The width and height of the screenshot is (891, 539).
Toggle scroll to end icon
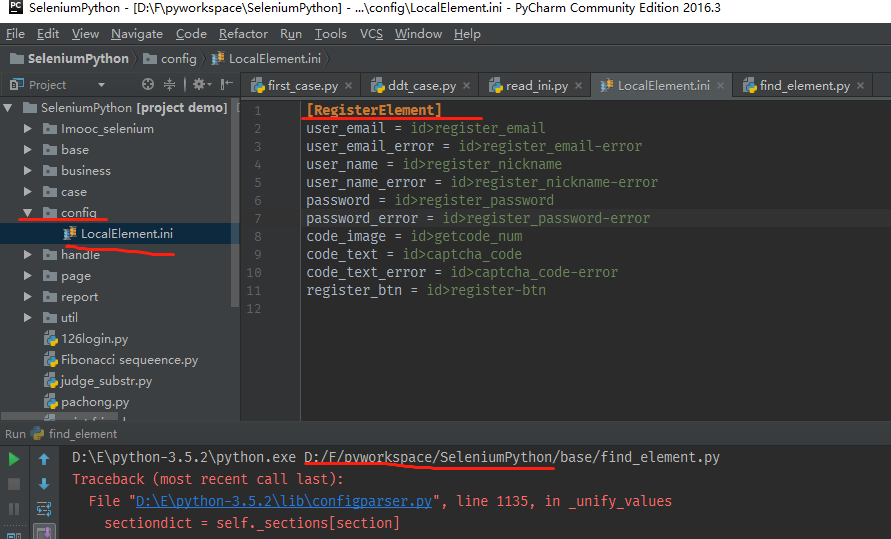(x=44, y=532)
